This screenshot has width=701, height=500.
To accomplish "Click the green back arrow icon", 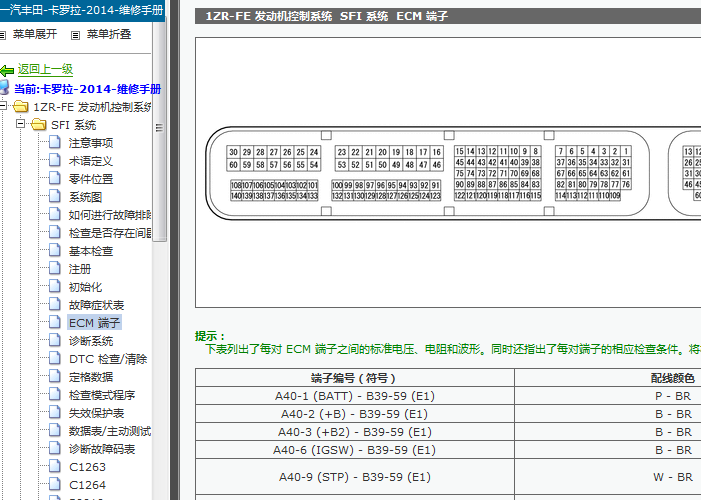I will [x=7, y=70].
